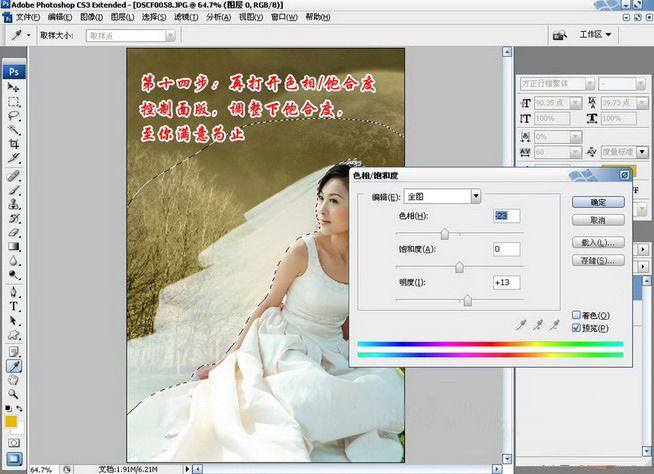This screenshot has height=474, width=654.
Task: Select the Hand tool
Action: point(14,379)
